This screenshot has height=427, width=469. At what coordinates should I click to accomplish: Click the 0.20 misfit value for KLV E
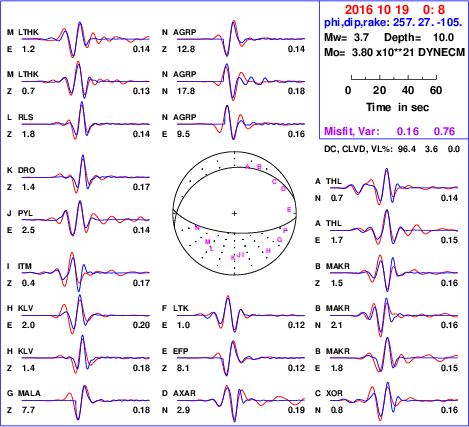(x=141, y=325)
